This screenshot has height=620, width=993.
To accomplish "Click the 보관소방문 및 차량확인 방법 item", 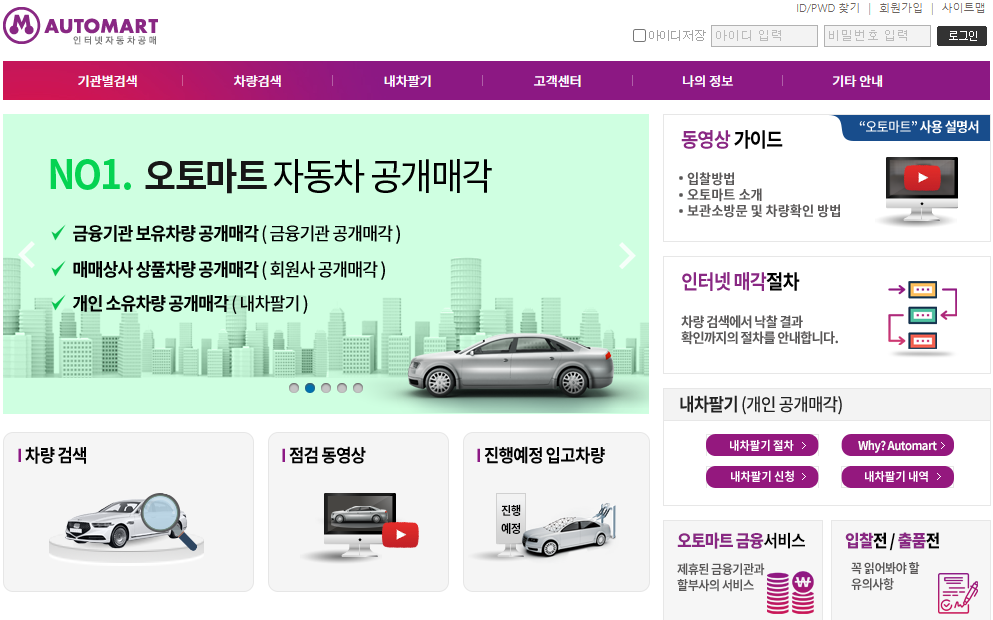I will tap(764, 211).
